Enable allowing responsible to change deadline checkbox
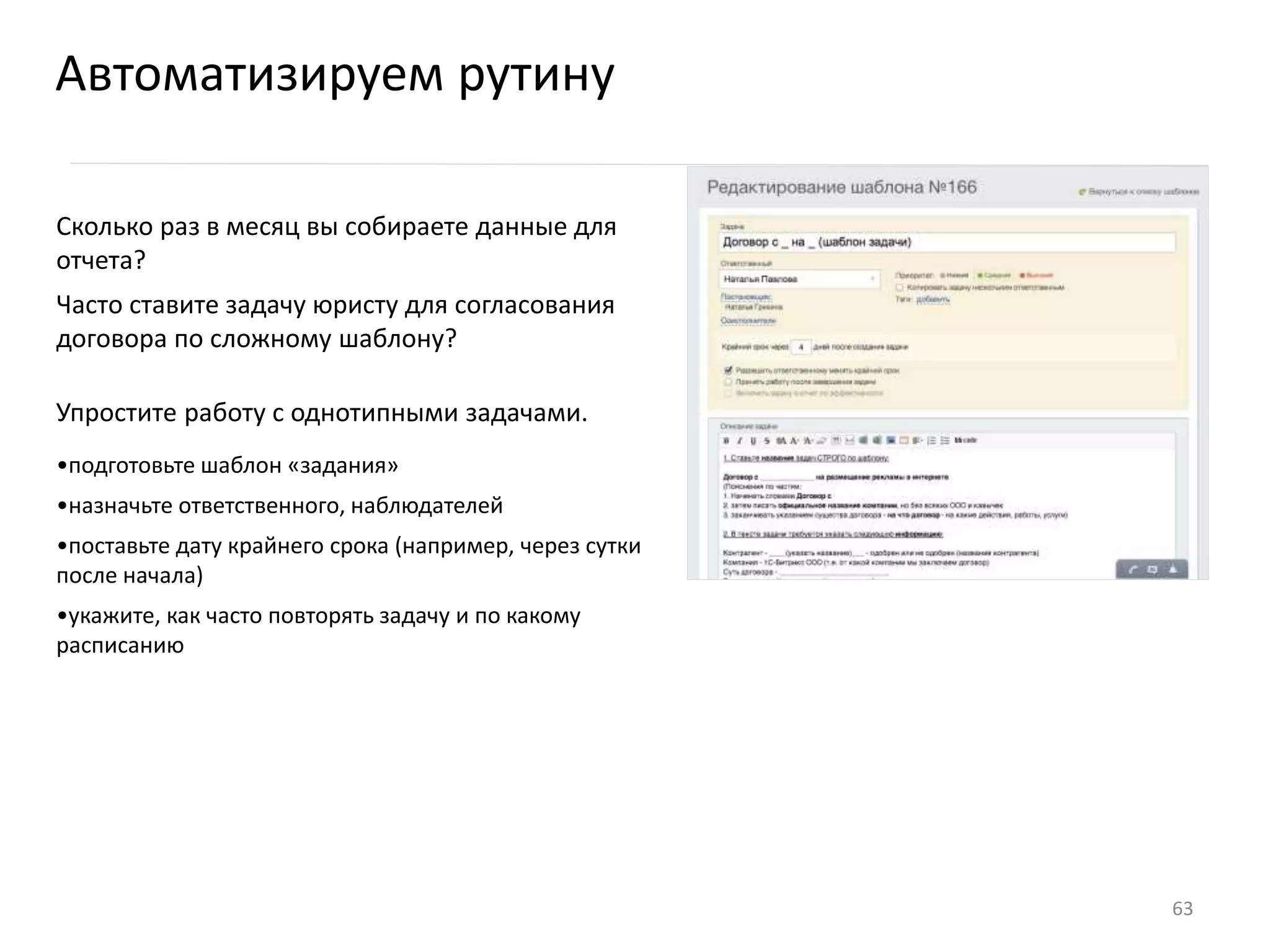1270x952 pixels. click(x=729, y=370)
